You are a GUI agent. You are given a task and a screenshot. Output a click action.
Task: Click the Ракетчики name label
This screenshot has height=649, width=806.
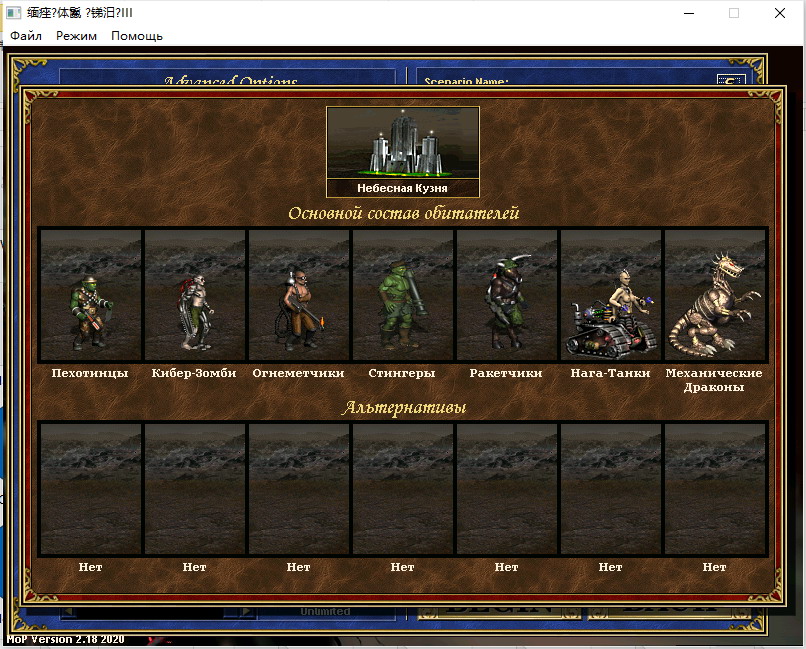(x=506, y=373)
